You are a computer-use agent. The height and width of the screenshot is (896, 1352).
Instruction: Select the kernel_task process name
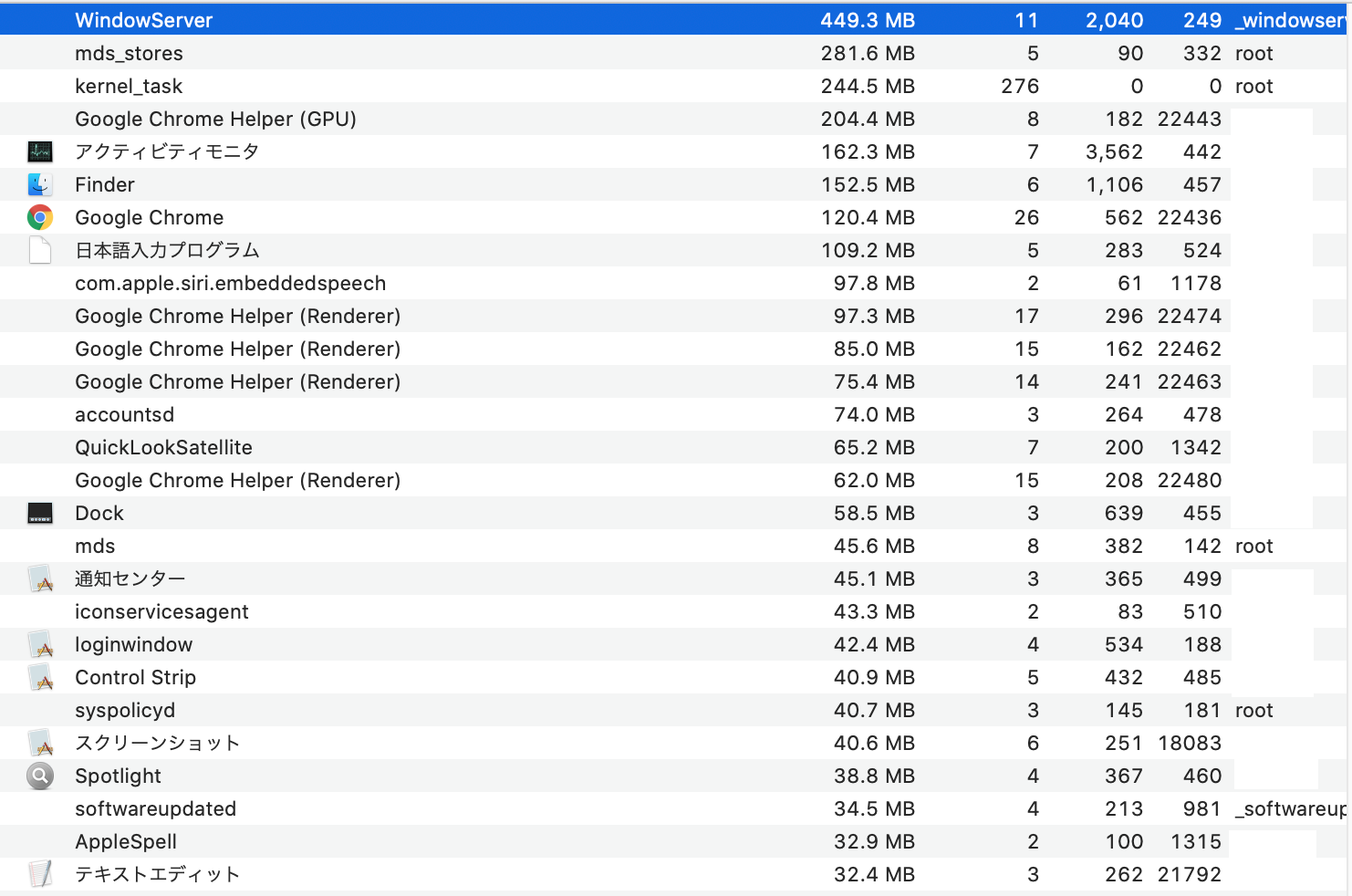[129, 86]
